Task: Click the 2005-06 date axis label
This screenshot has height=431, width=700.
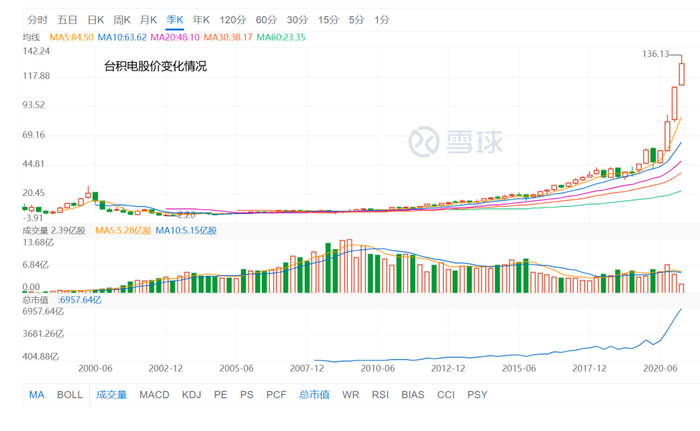Action: [x=236, y=368]
